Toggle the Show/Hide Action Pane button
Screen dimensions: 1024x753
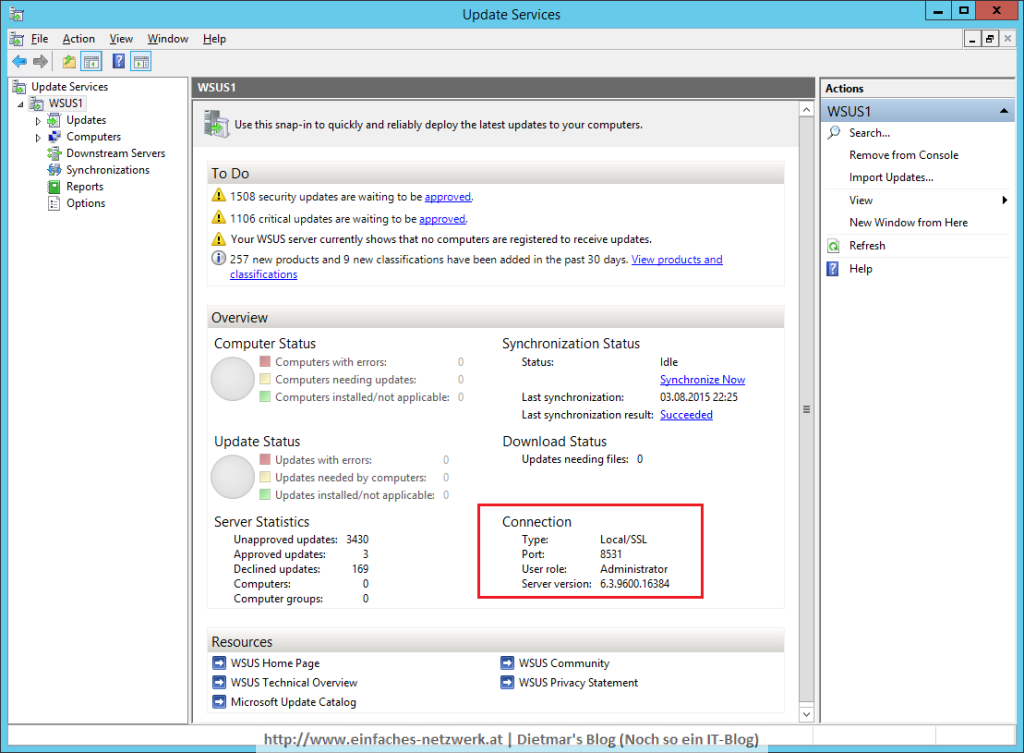[141, 61]
